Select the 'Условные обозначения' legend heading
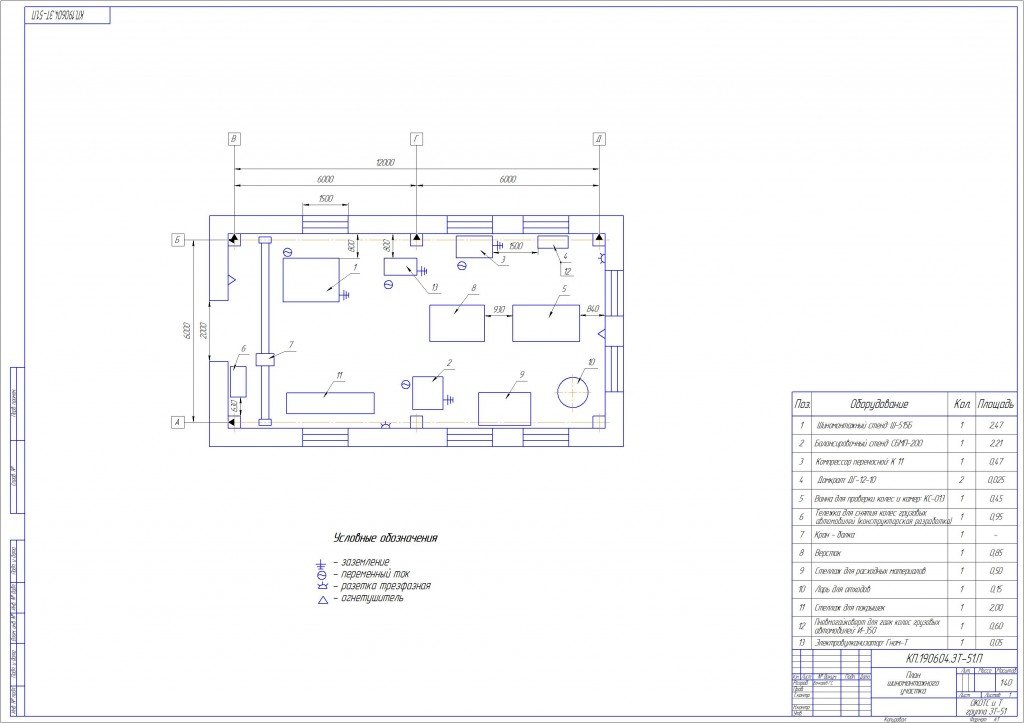This screenshot has height=723, width=1024. click(386, 538)
